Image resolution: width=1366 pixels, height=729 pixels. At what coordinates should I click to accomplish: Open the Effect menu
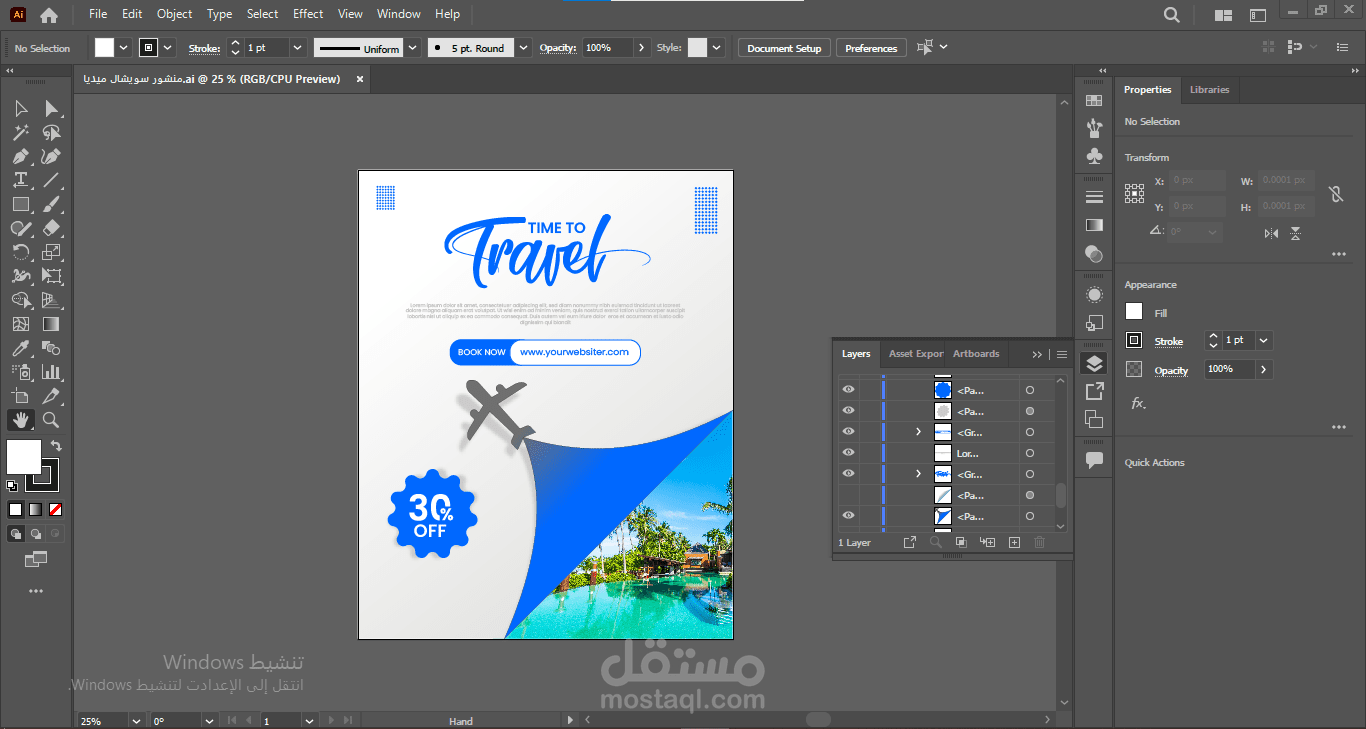point(308,14)
